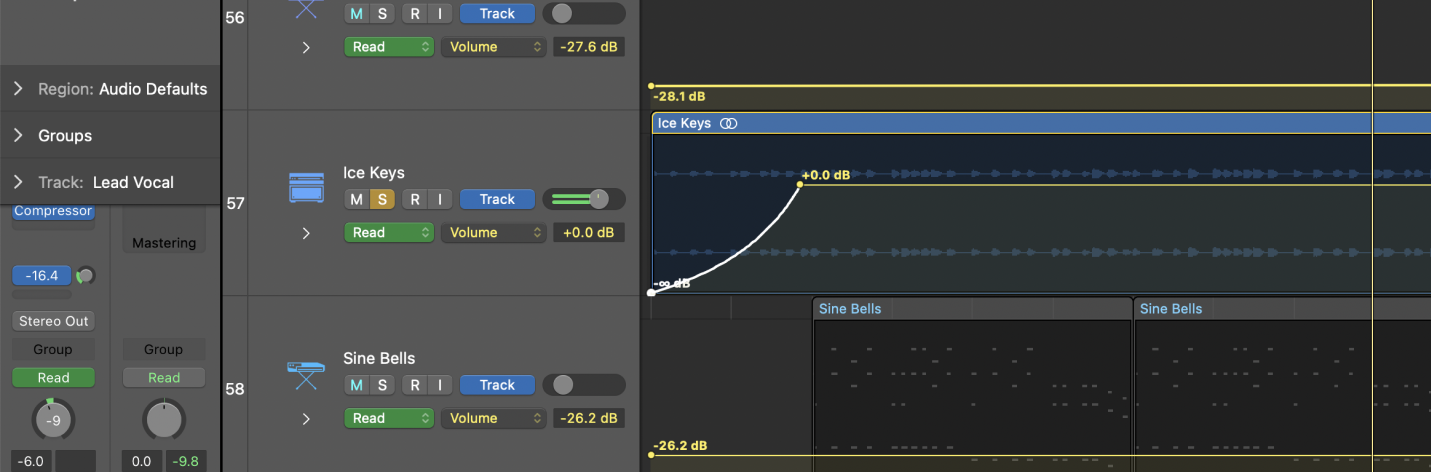Click Sine Bells track volume slider
This screenshot has height=472, width=1431.
point(584,385)
